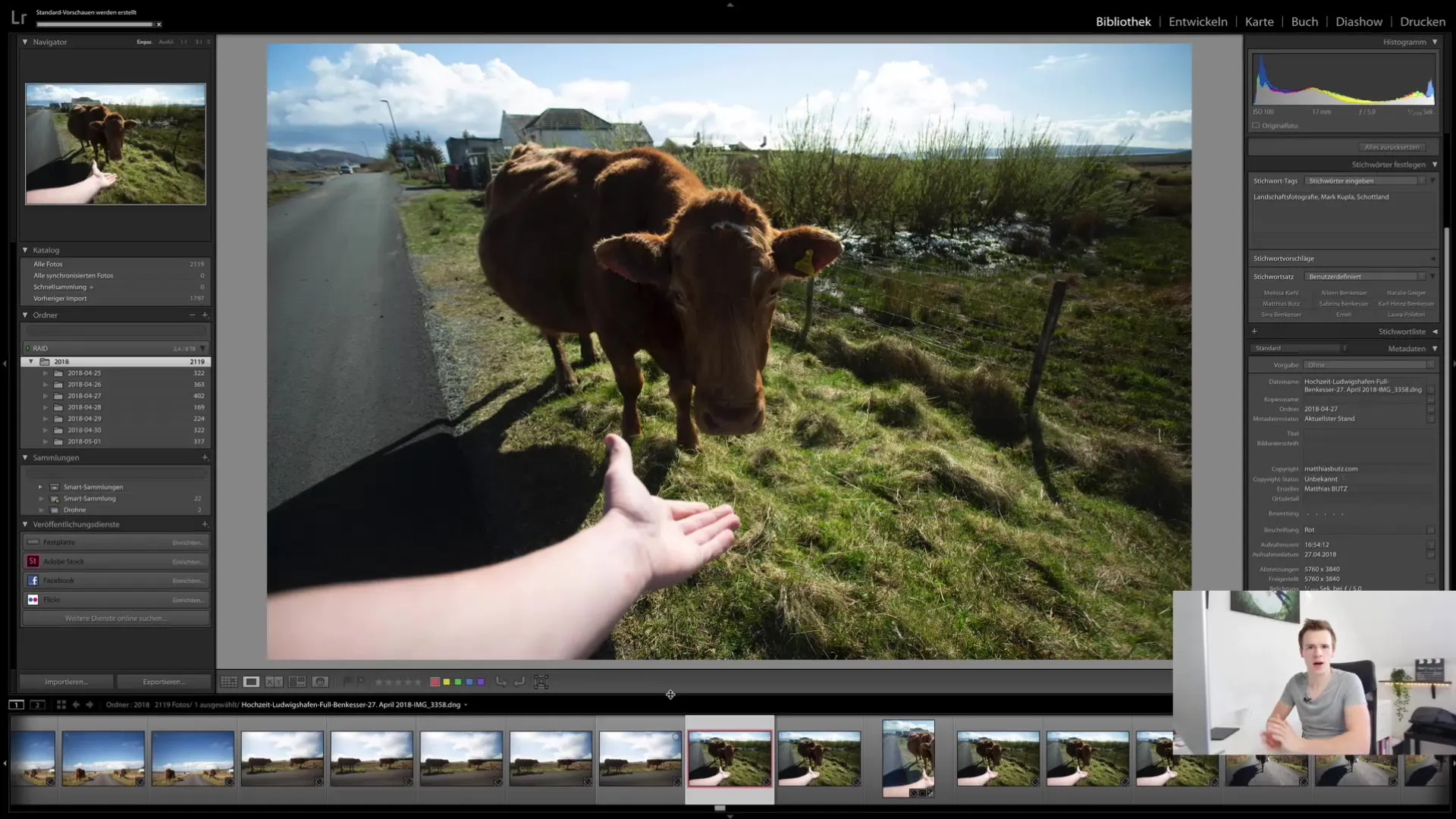Enable the Schnellsammlung collection toggle
The width and height of the screenshot is (1456, 819).
coord(91,287)
